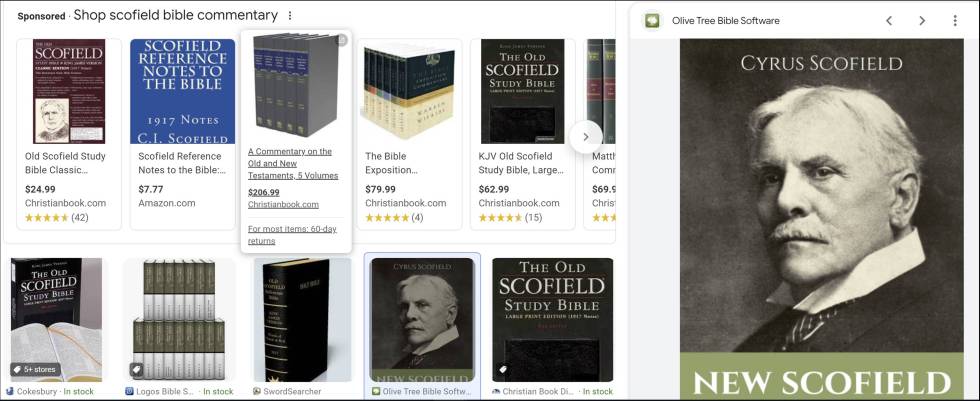Select the Old Scofield Study Bible Classic product card

(x=69, y=134)
